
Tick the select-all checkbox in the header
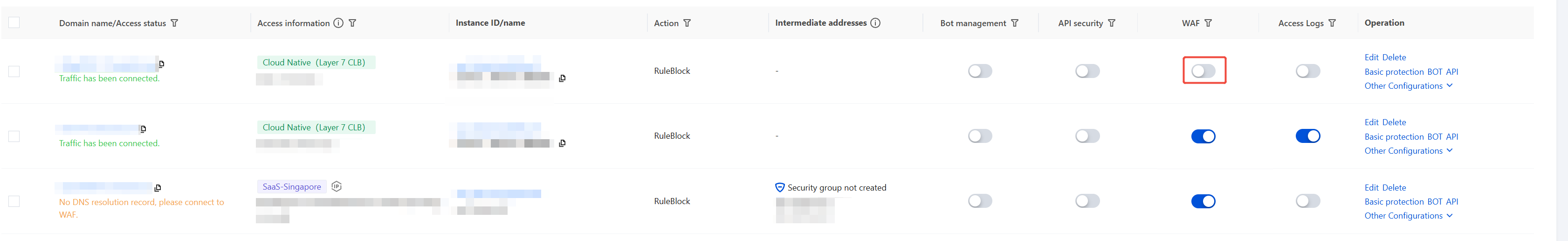coord(14,22)
